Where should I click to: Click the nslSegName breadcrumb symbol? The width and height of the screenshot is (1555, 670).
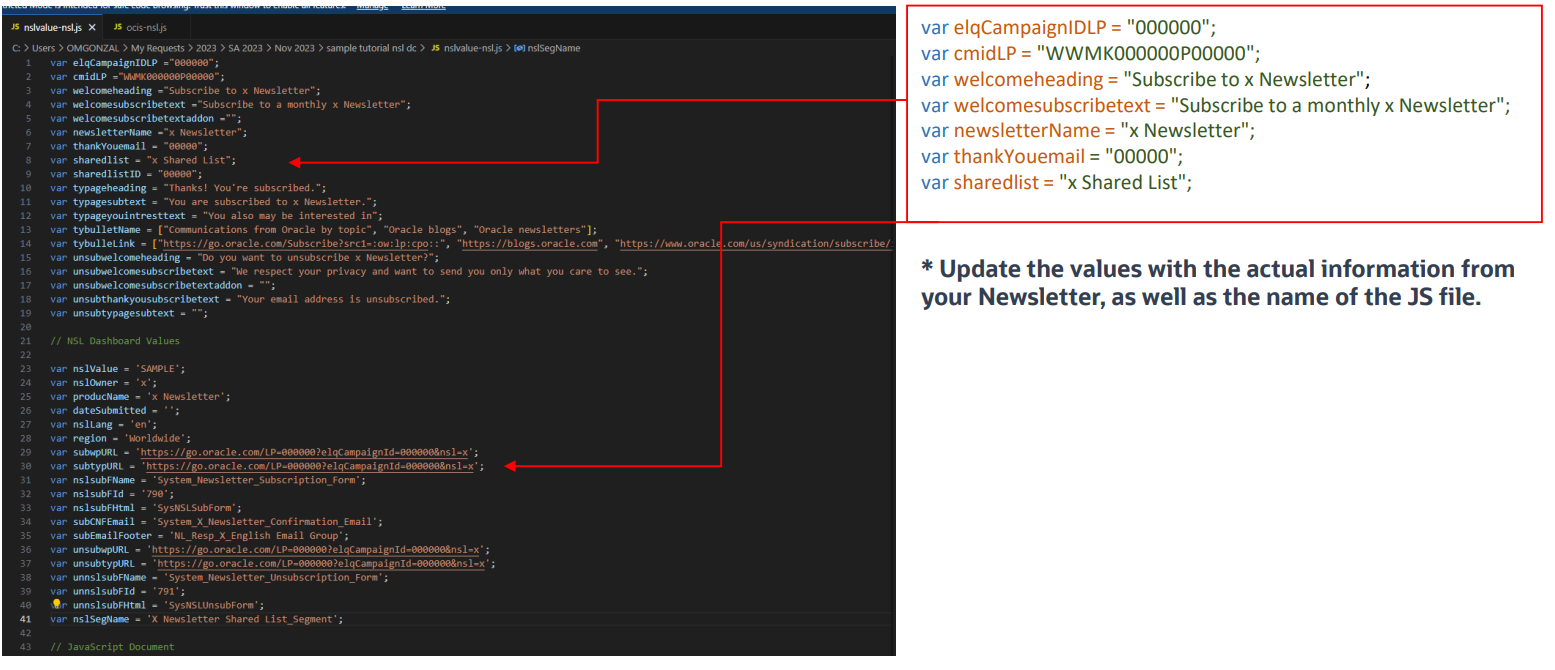554,48
